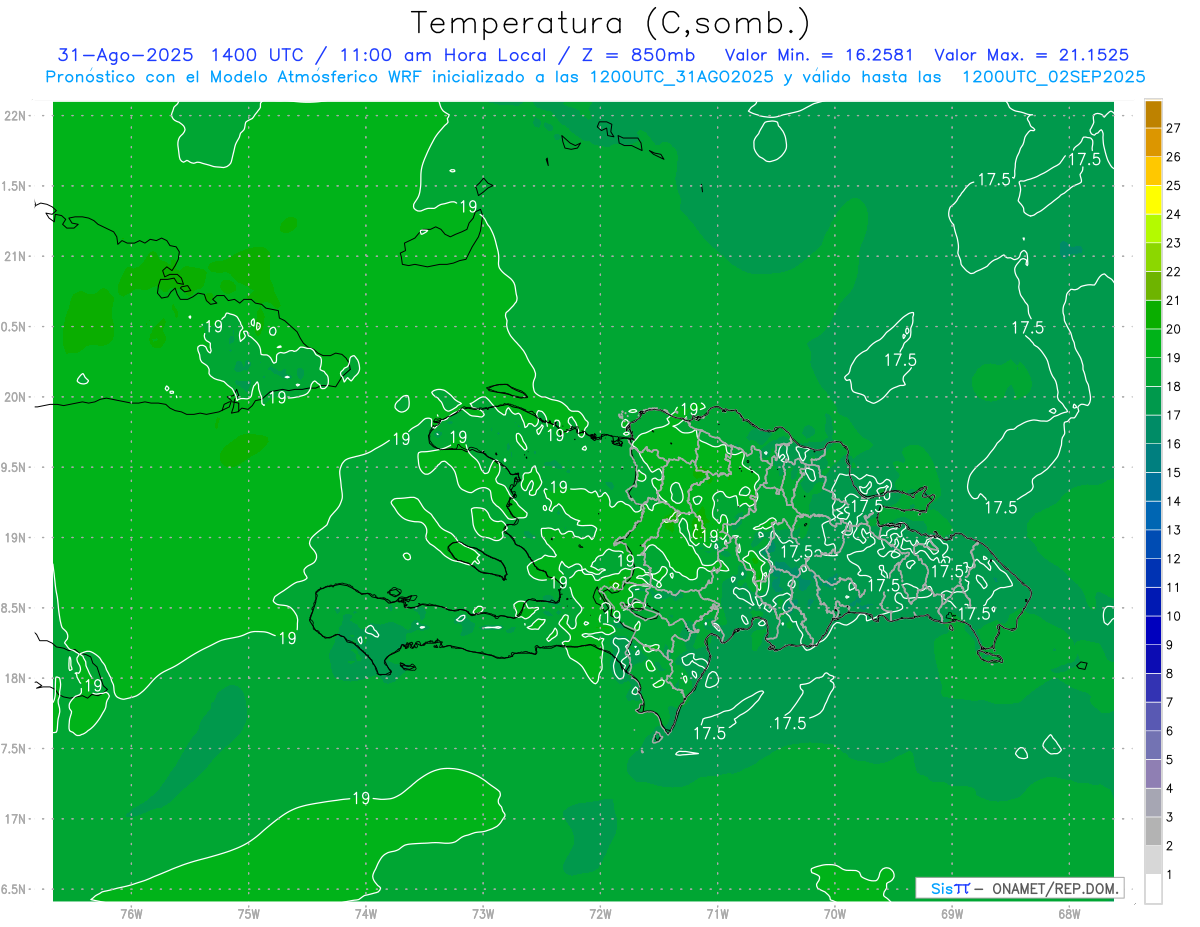1200x927 pixels.
Task: Click 'Valor Max. = 21.1525' value
Action: (1032, 55)
